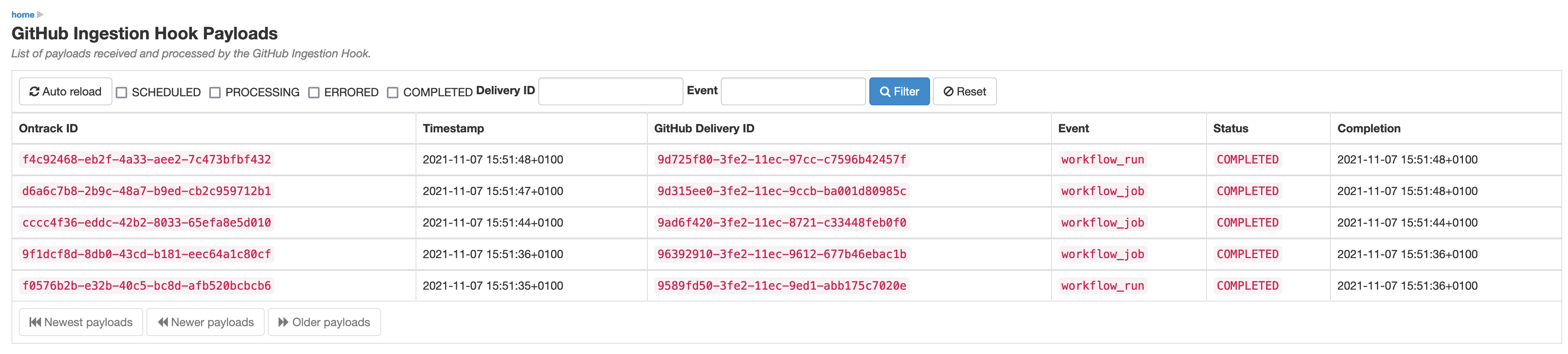
Task: Click delivery ID 9ad6f420-3fe2-11ec-8721-c33448feb0f0
Action: coord(782,222)
